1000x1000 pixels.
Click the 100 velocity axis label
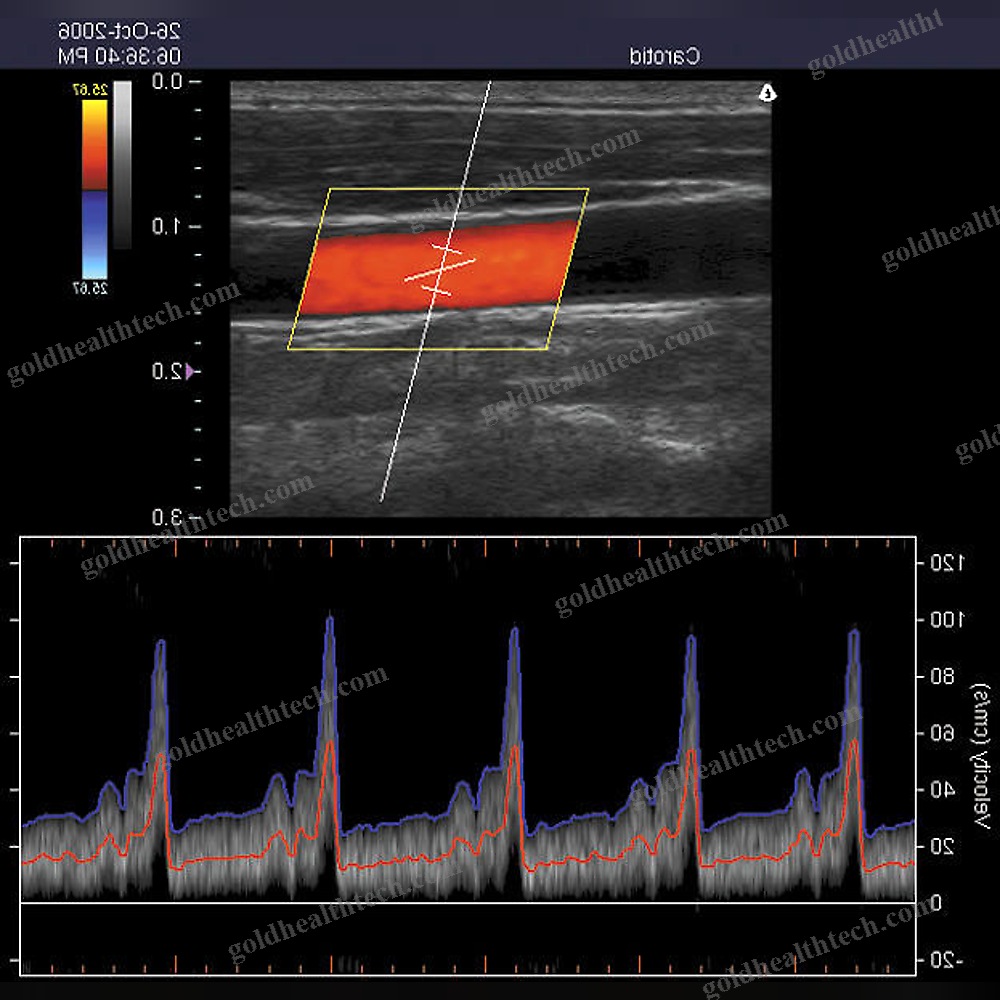[947, 620]
